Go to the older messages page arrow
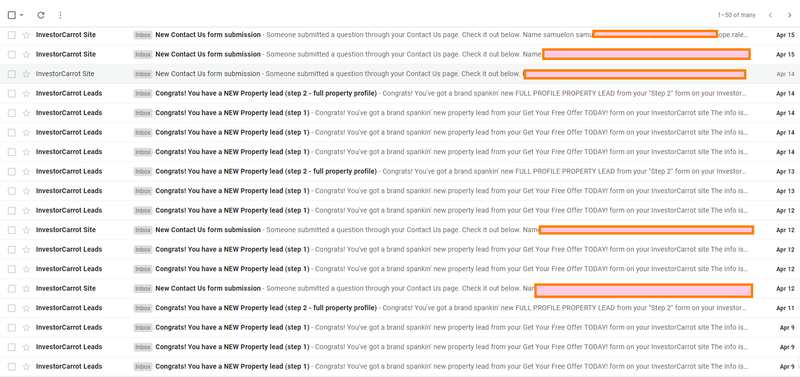 click(x=789, y=15)
